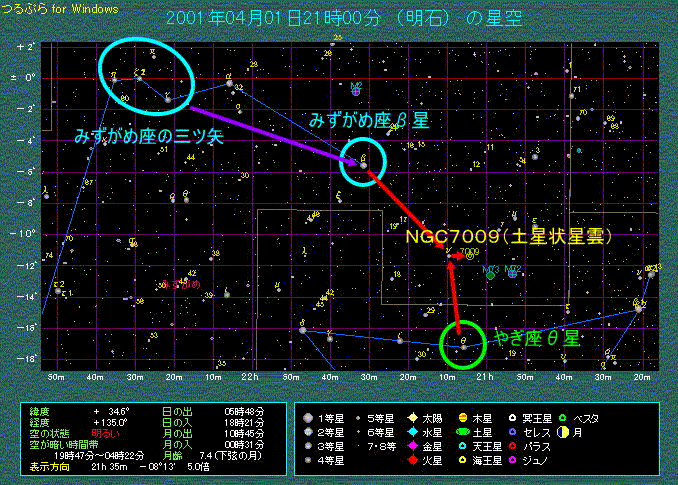Click the yellow '表示方向' label
The width and height of the screenshot is (678, 485).
tap(49, 467)
